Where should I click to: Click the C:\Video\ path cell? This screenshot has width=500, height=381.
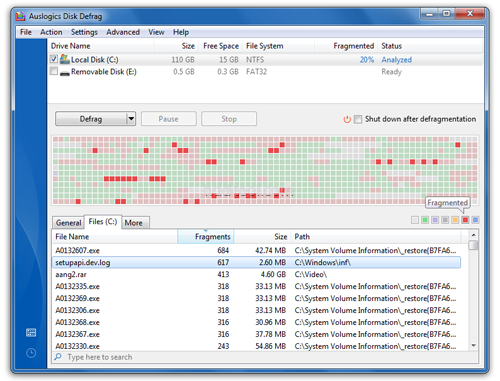311,274
